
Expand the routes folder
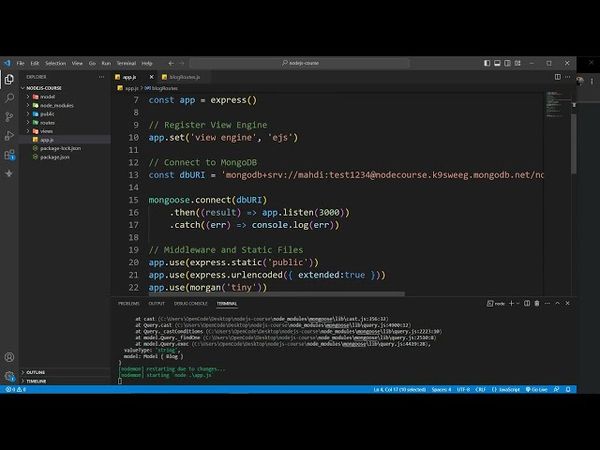coord(28,122)
